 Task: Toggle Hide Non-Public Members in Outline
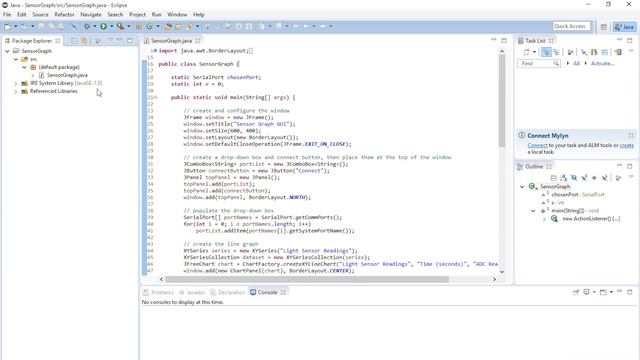coord(594,178)
